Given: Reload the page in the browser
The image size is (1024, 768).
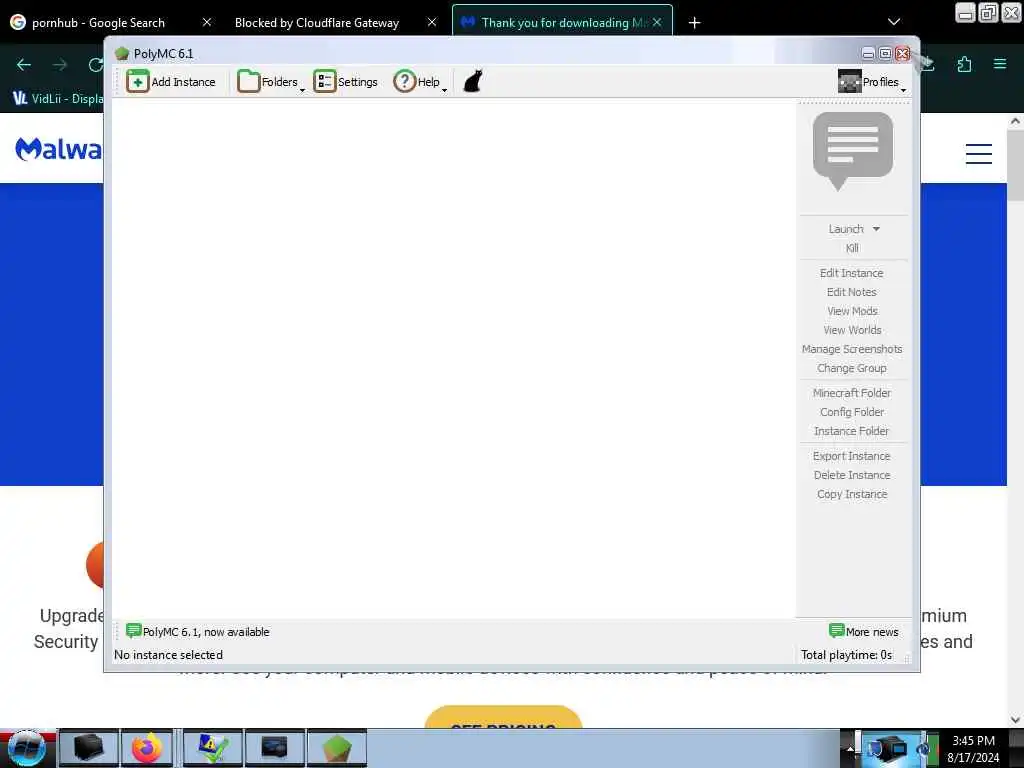Looking at the screenshot, I should click(95, 65).
